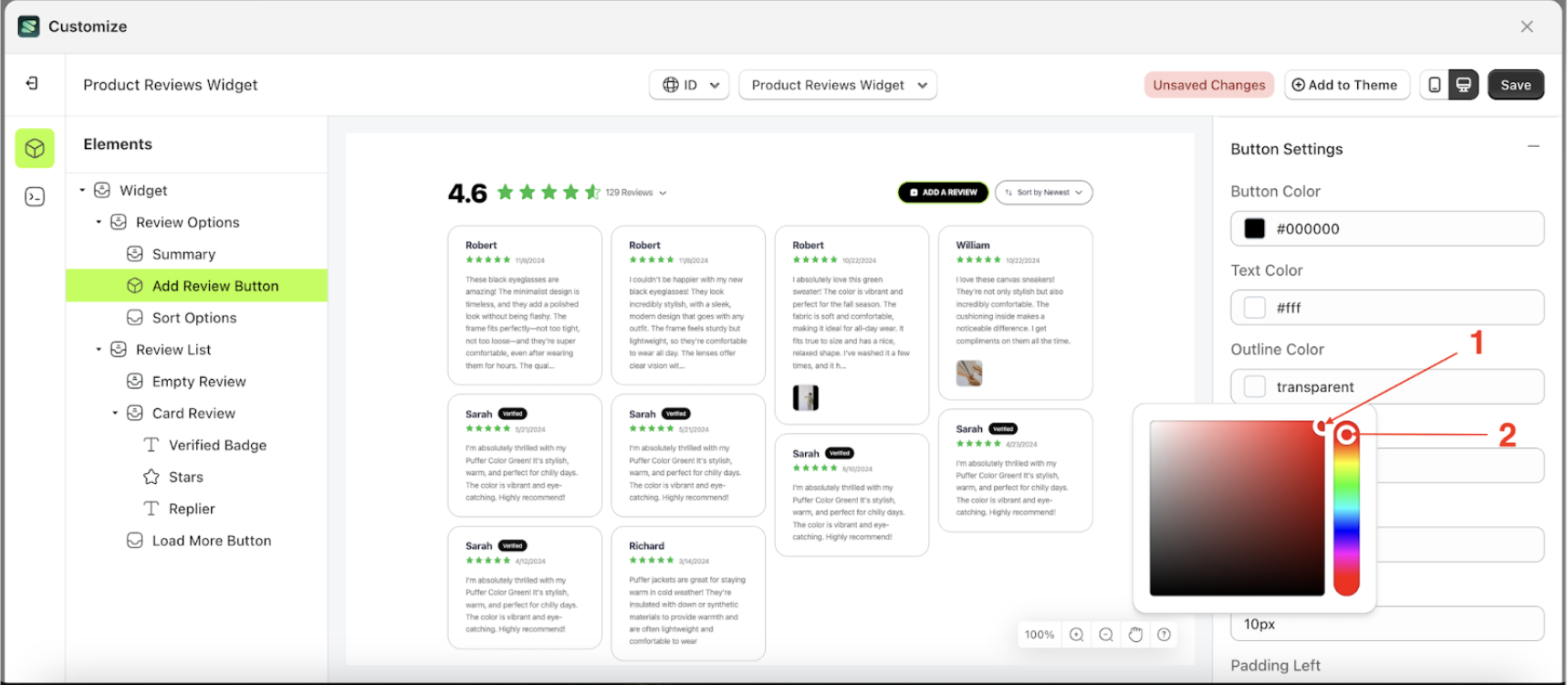The image size is (1568, 685).
Task: Open the Sort by Newest dropdown
Action: 1043,193
